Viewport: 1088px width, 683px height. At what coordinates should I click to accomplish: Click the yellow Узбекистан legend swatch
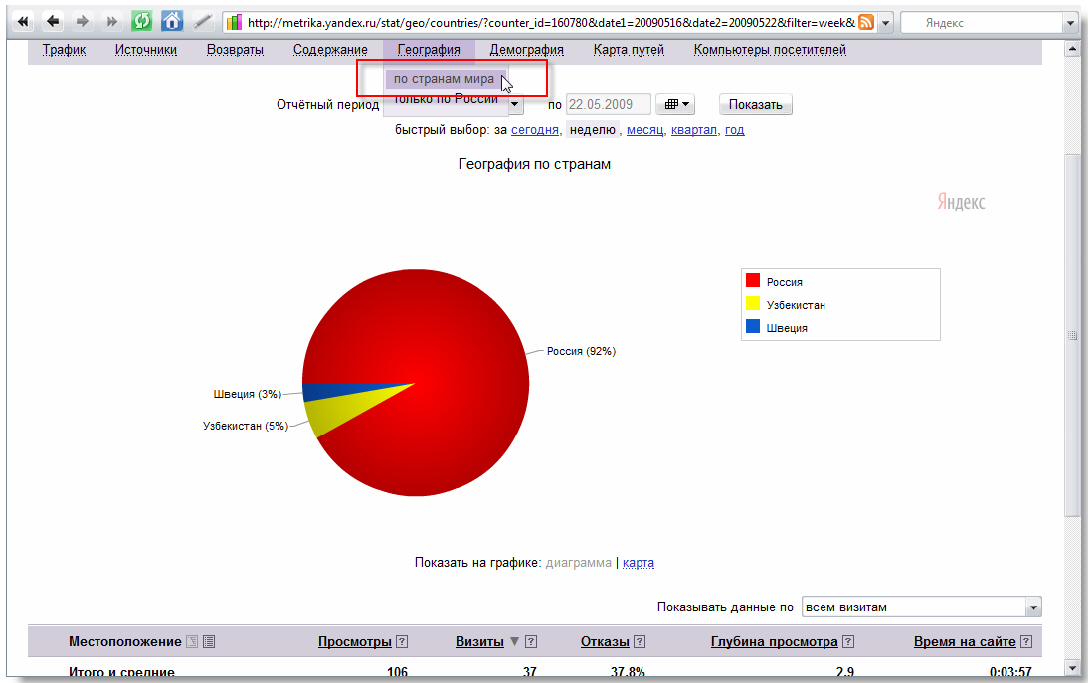(753, 303)
